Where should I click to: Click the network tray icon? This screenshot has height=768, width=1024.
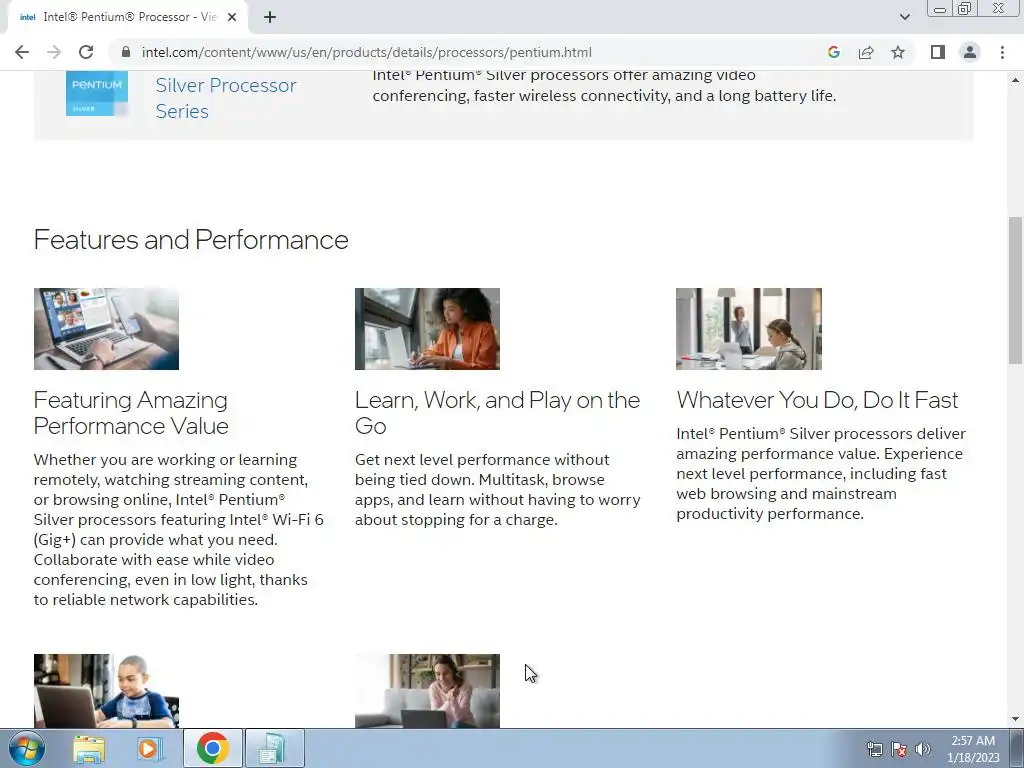pos(874,749)
